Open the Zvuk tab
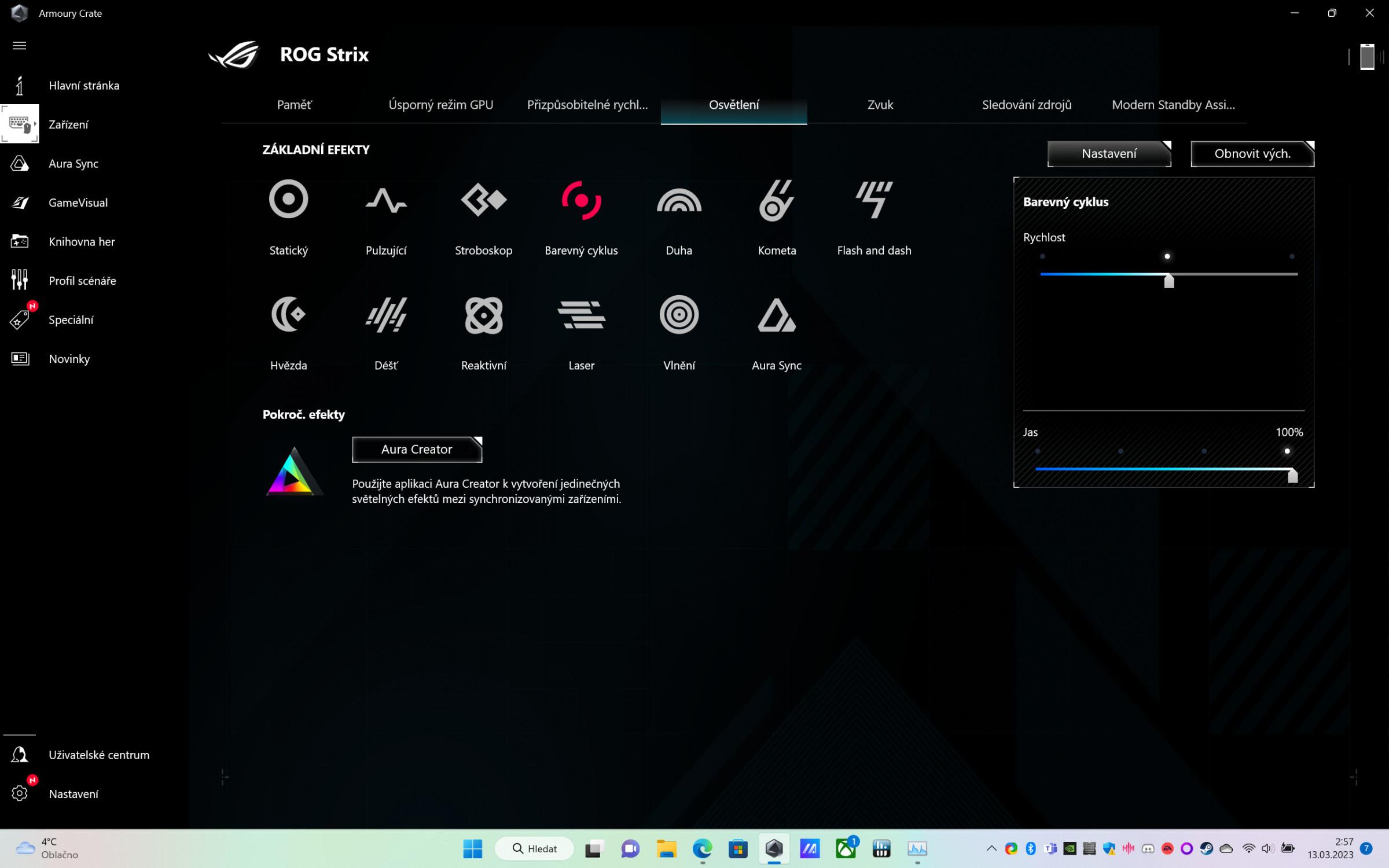The image size is (1389, 868). [x=880, y=105]
